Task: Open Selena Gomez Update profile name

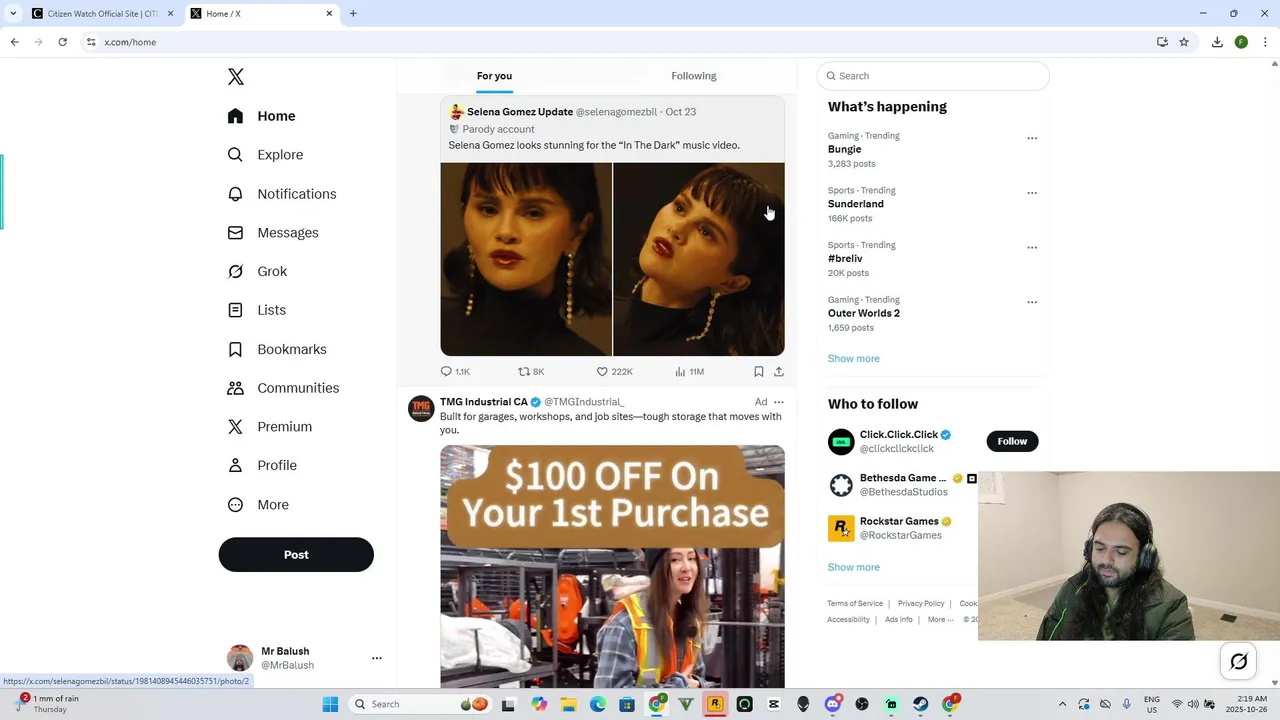Action: click(520, 112)
